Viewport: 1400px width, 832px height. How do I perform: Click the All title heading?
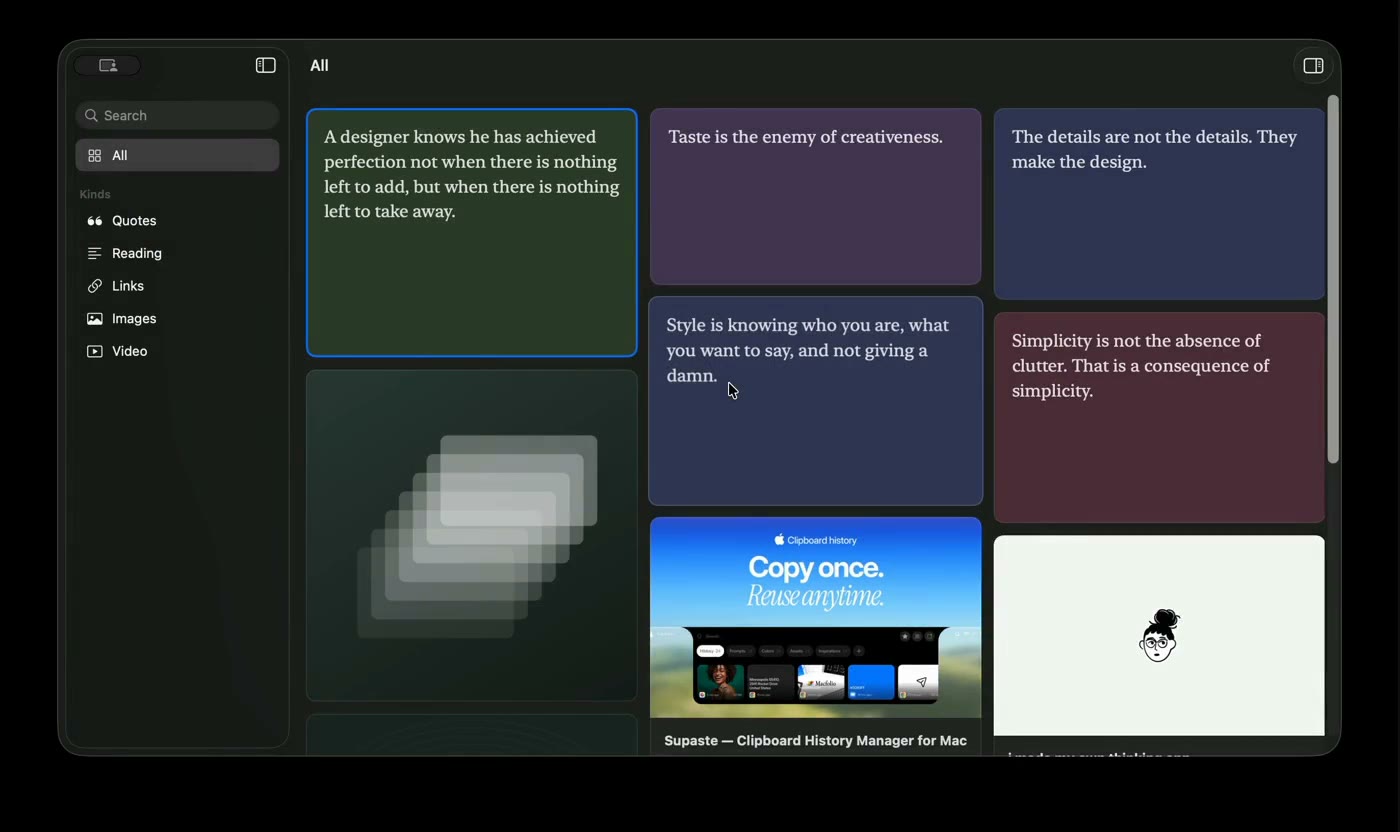(x=319, y=66)
